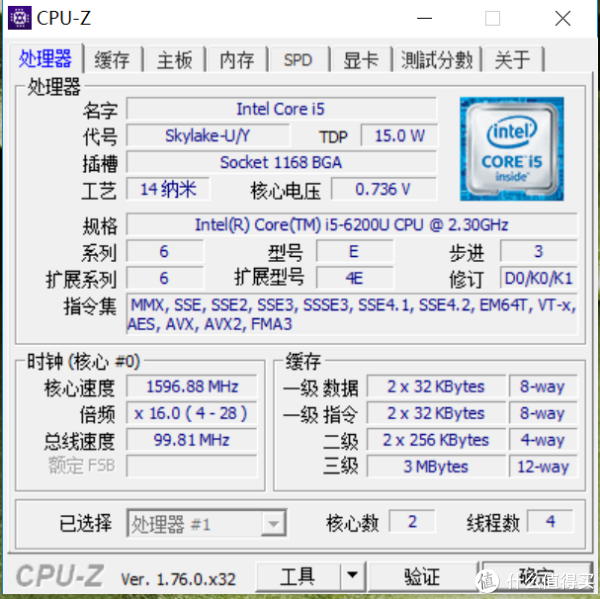Click the 验证 button
Screen dimensions: 600x599
pyautogui.click(x=423, y=576)
